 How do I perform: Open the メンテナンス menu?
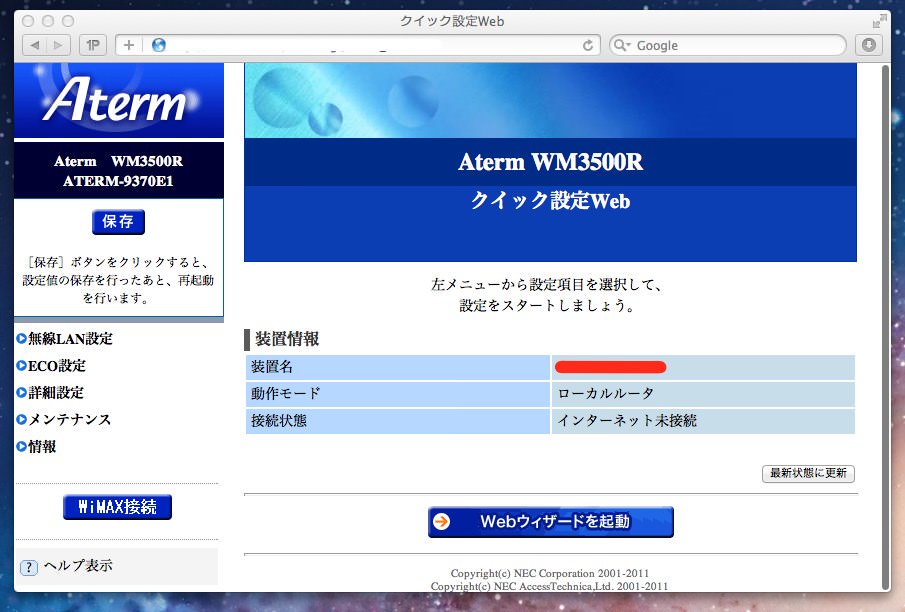[69, 420]
